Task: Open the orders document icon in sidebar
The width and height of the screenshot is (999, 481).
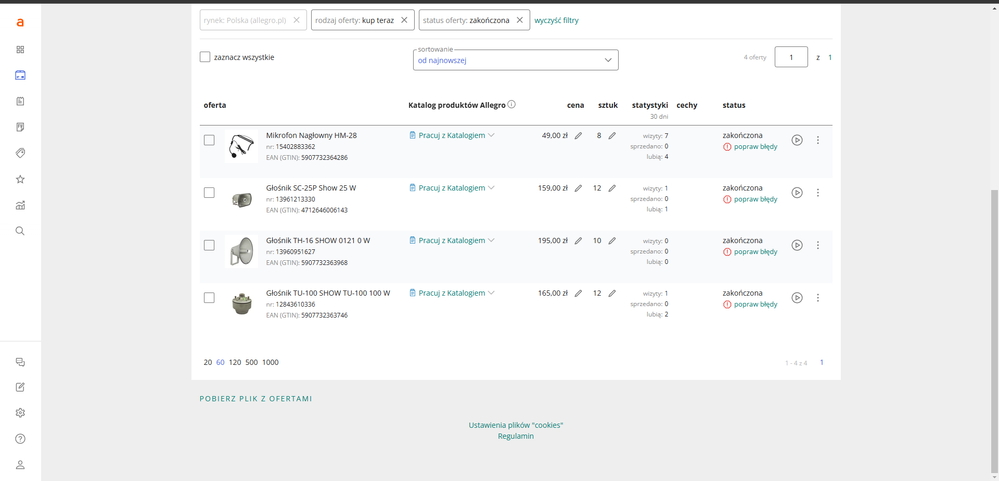Action: tap(20, 101)
